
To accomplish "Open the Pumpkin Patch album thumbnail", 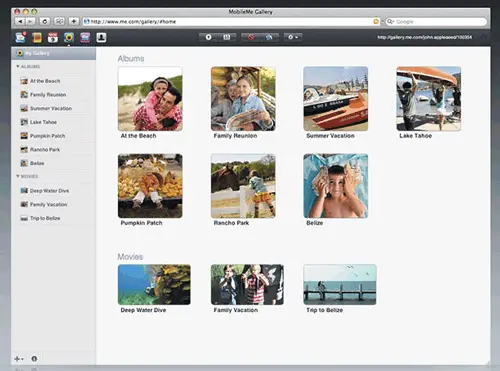I will click(x=150, y=186).
